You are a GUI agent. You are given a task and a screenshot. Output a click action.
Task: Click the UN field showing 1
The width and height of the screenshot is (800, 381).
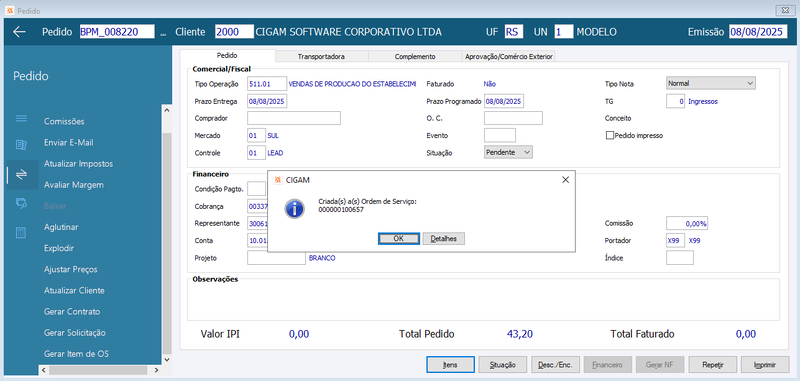564,32
